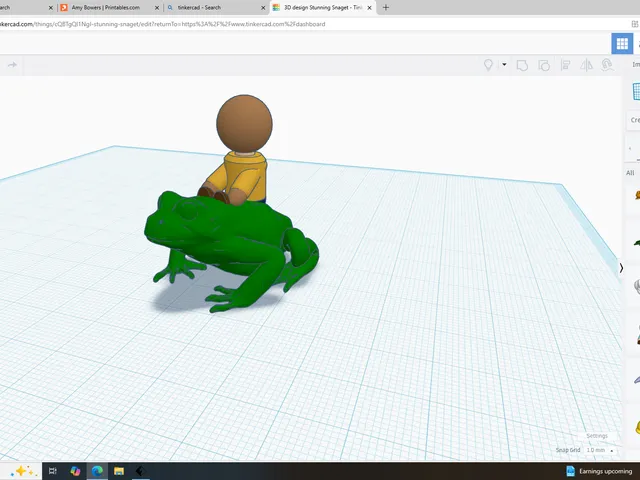Click the Group shapes toolbar icon
This screenshot has height=480, width=640.
(522, 65)
